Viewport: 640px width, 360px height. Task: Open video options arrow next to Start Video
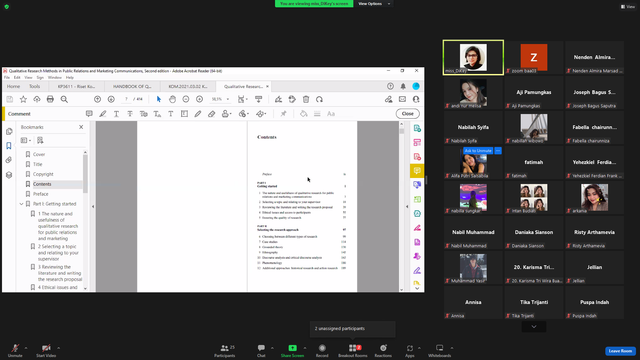(58, 348)
